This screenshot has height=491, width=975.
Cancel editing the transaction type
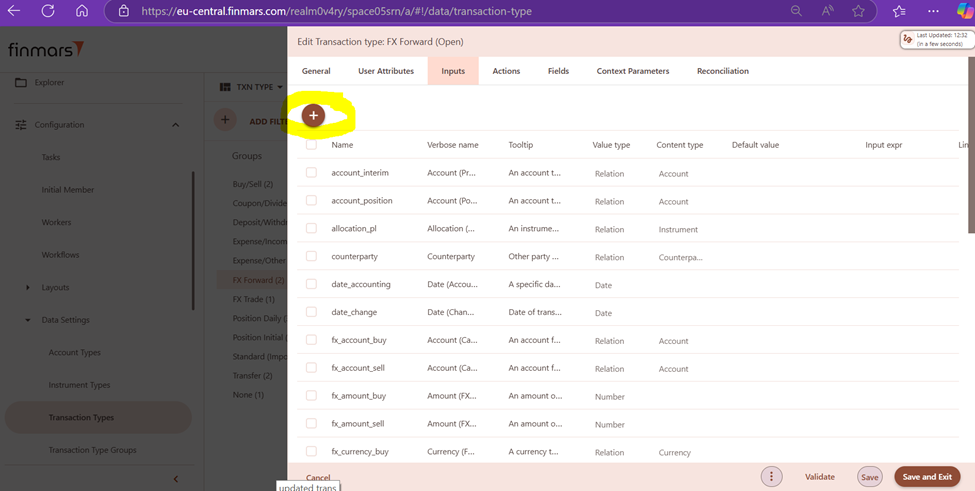[318, 477]
